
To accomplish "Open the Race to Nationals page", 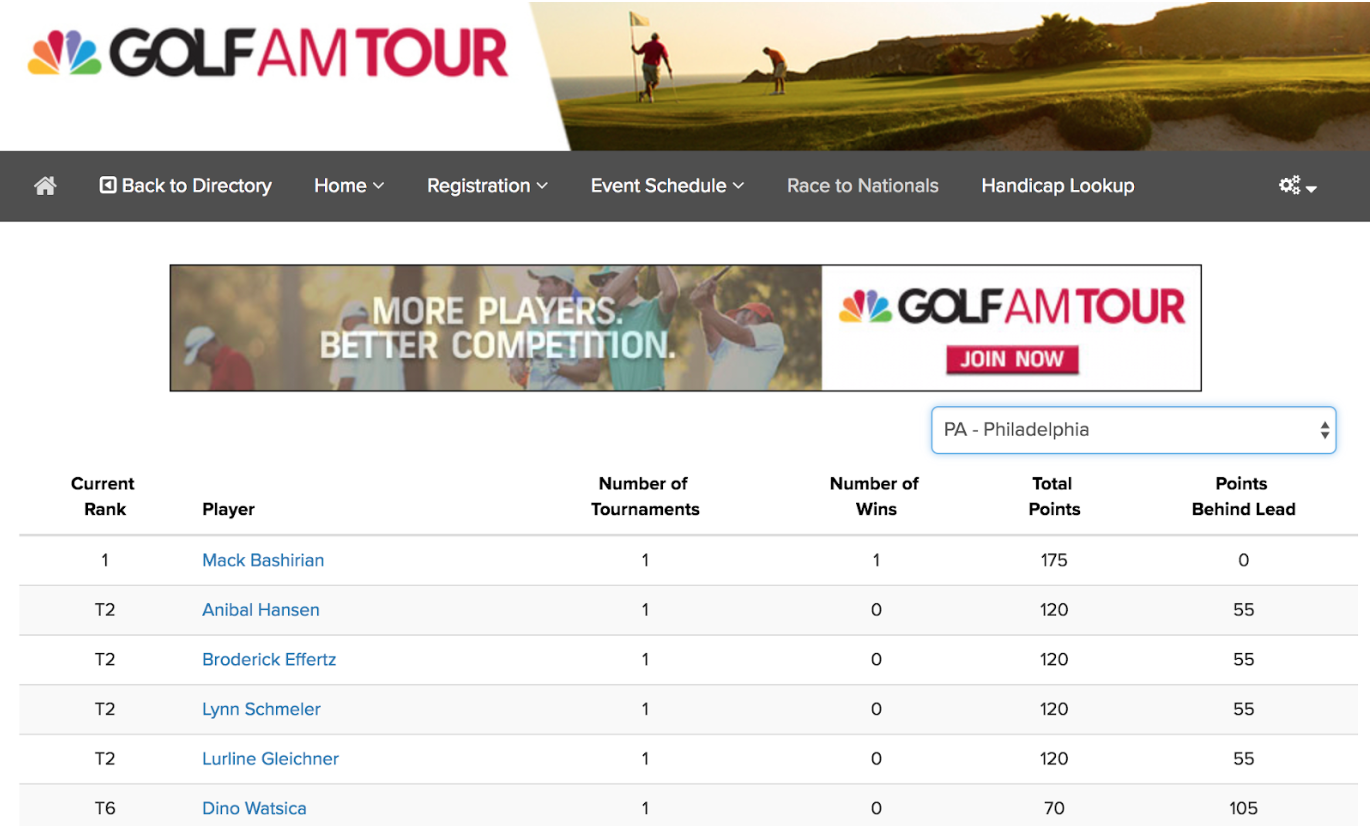I will (x=862, y=186).
